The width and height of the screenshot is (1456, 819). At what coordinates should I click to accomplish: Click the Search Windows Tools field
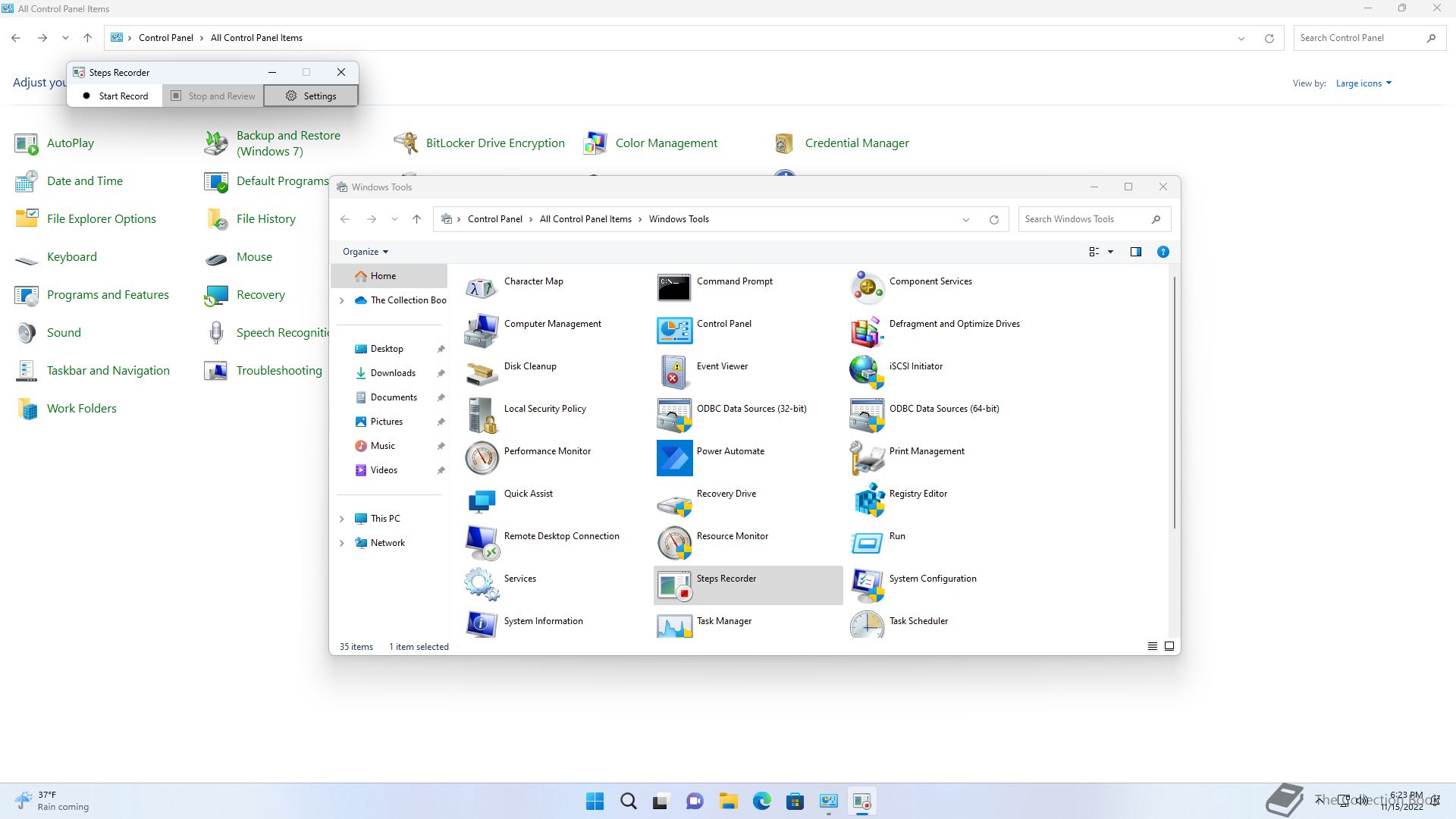1084,219
